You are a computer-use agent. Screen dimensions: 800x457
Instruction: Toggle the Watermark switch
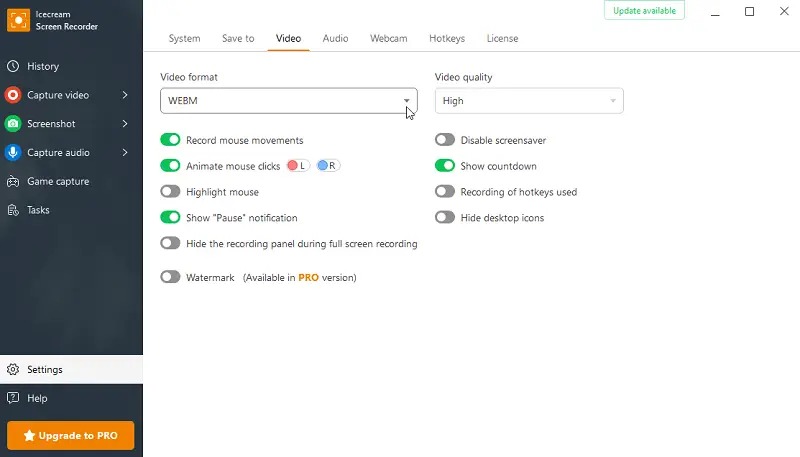pos(170,277)
